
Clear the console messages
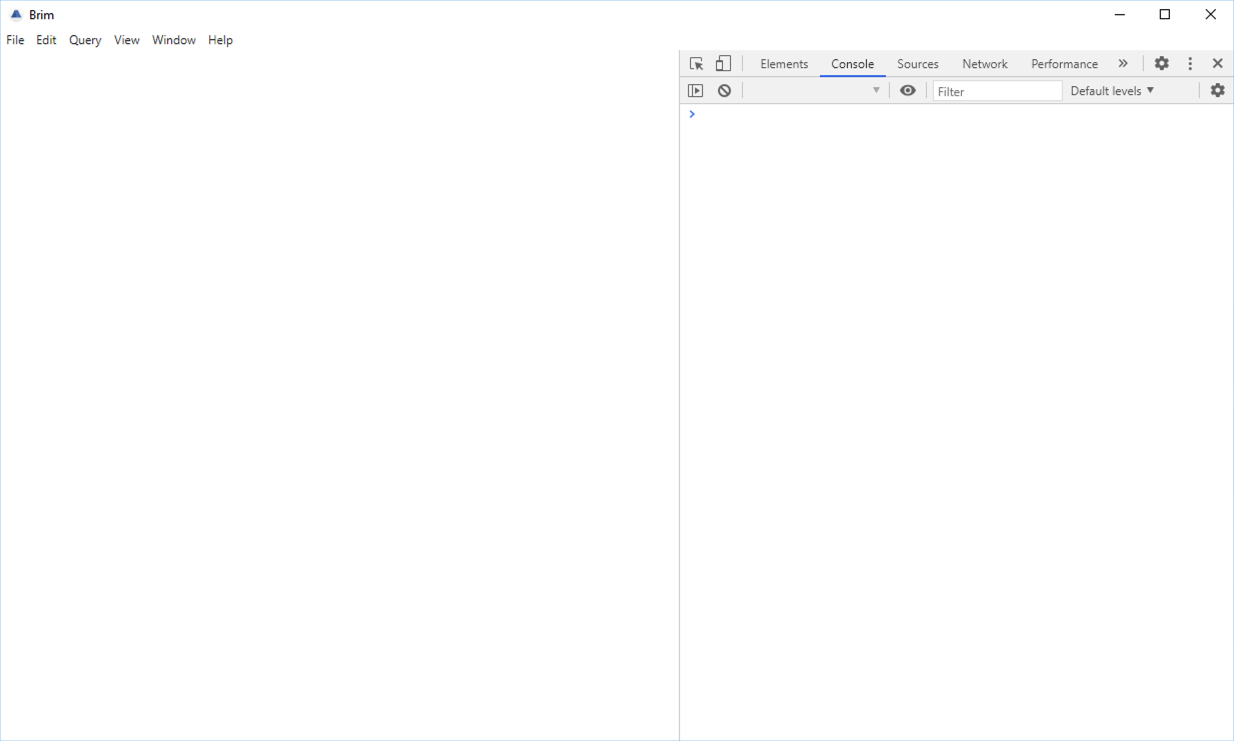tap(724, 90)
